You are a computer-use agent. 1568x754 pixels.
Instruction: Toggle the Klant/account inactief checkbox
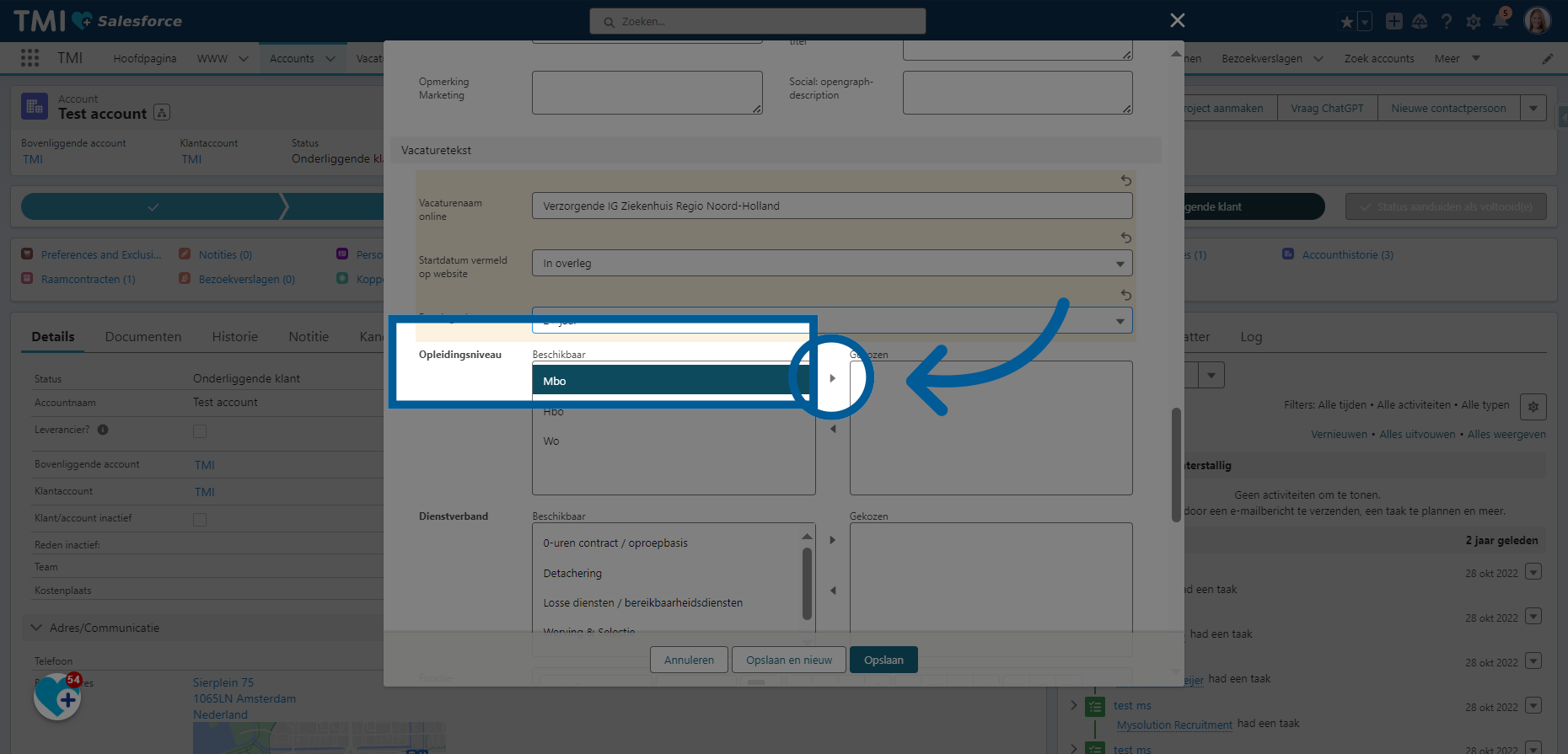(200, 520)
